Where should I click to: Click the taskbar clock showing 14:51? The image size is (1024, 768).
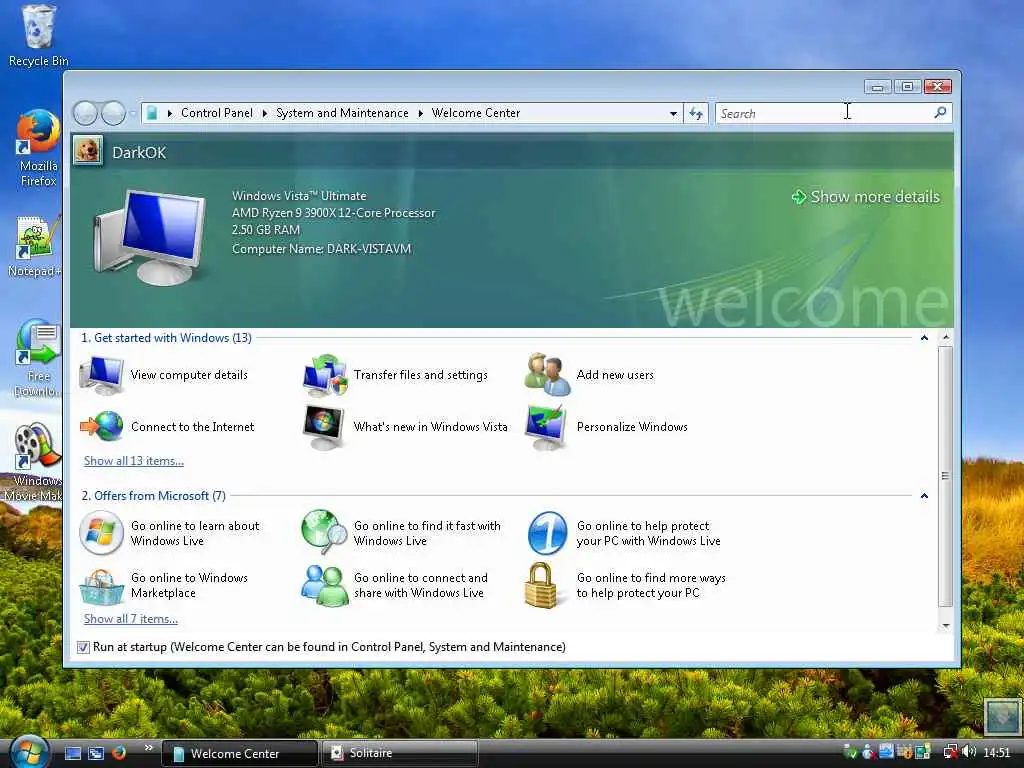click(x=997, y=753)
